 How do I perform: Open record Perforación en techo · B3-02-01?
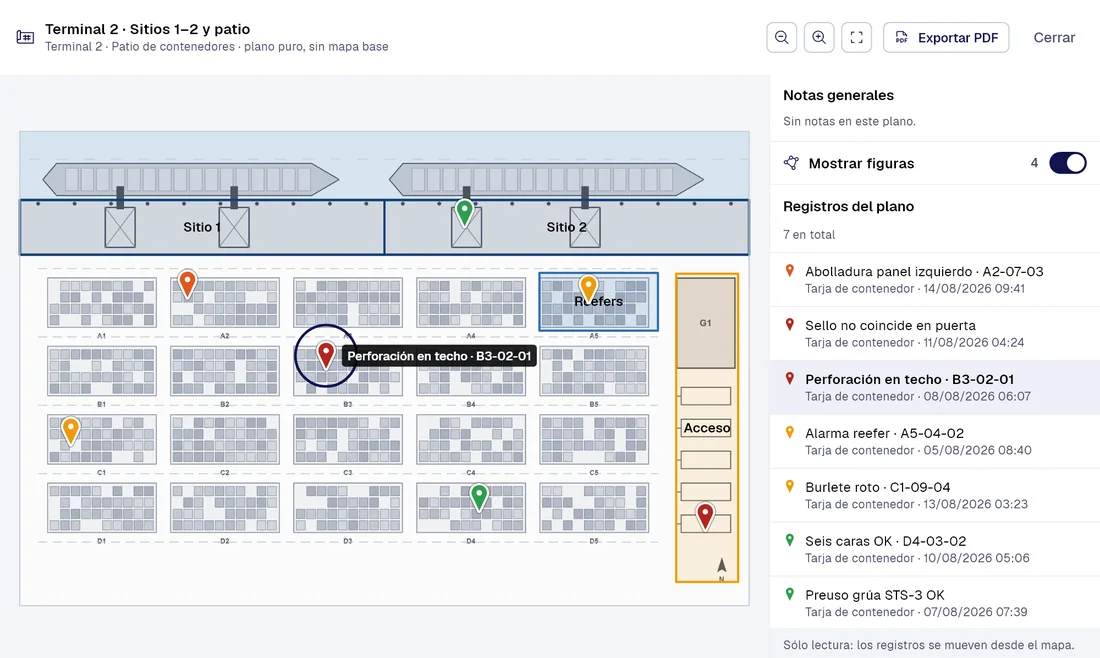tap(934, 387)
